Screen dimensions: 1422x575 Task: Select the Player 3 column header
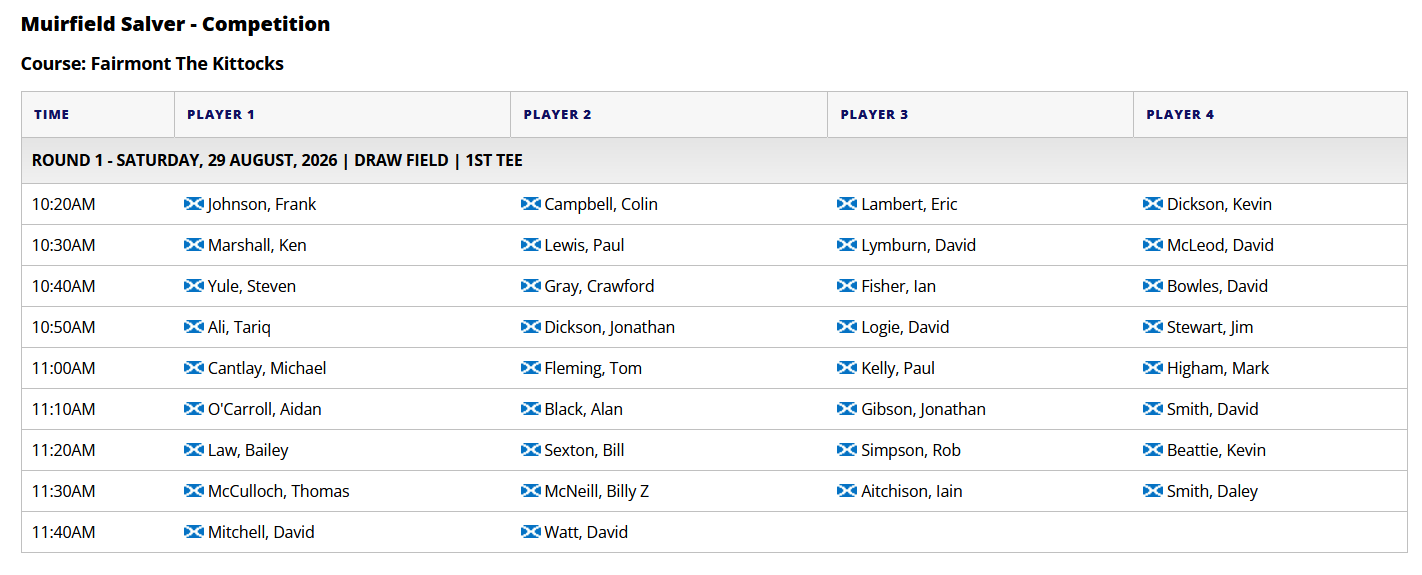(981, 114)
